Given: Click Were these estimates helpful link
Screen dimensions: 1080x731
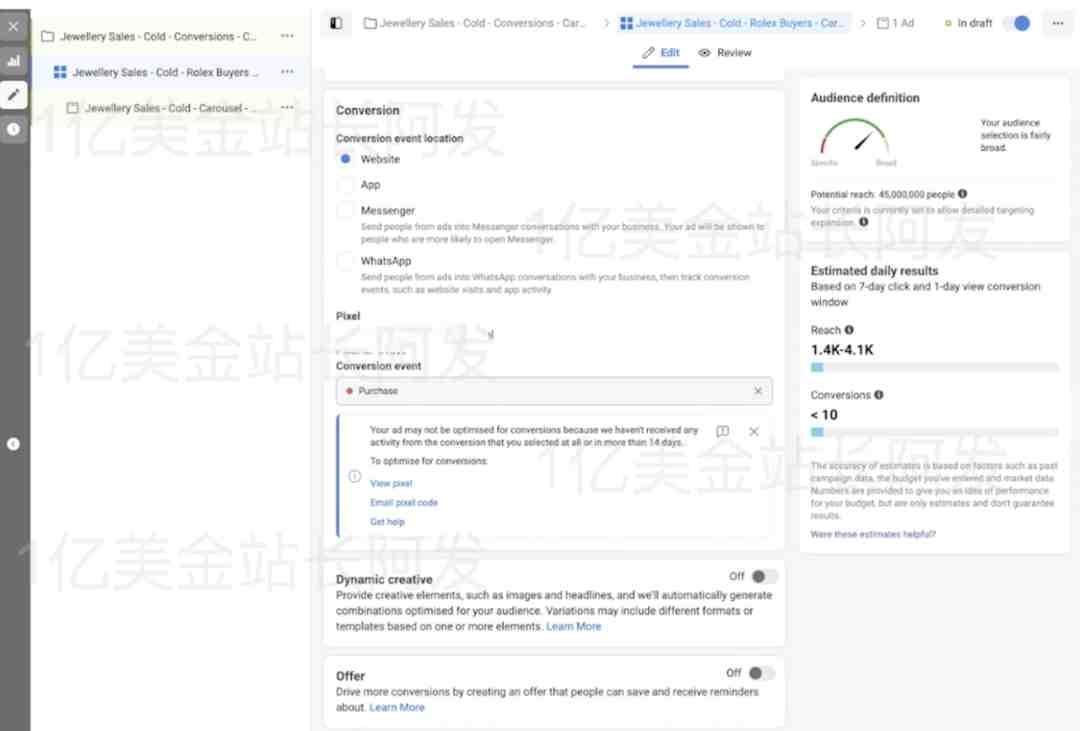Looking at the screenshot, I should click(873, 534).
